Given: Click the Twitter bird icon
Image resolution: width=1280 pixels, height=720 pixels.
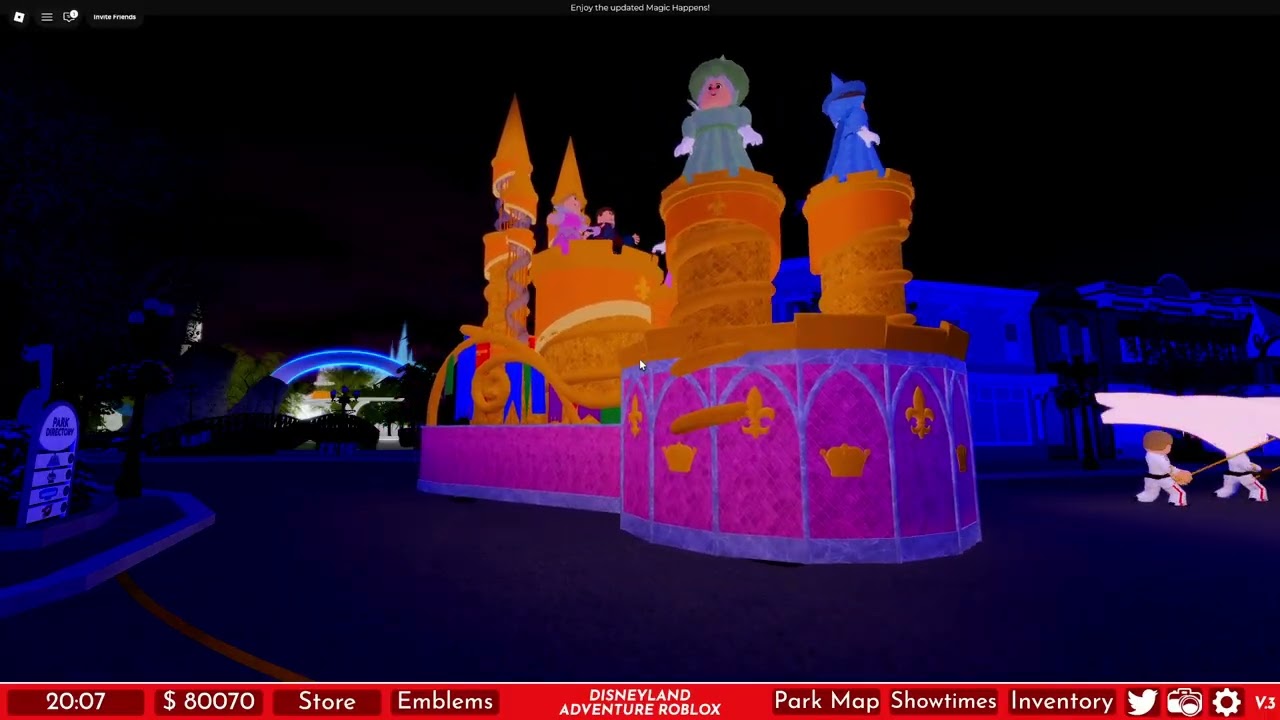Looking at the screenshot, I should [x=1142, y=702].
